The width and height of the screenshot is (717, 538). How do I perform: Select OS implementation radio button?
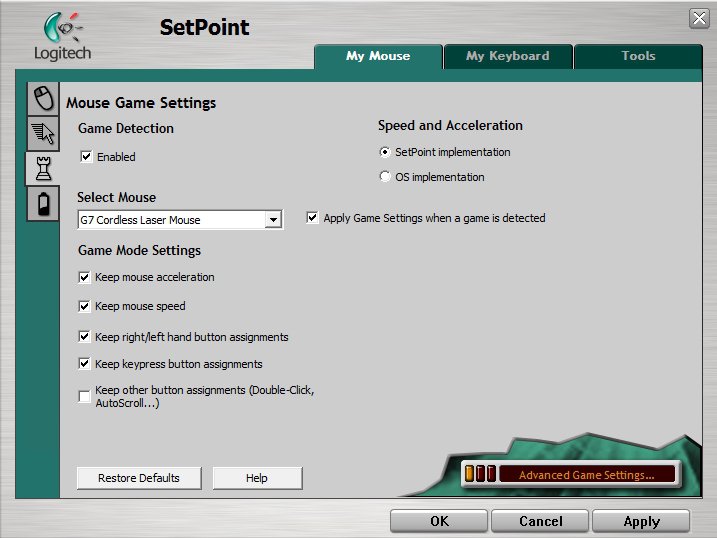pyautogui.click(x=385, y=176)
